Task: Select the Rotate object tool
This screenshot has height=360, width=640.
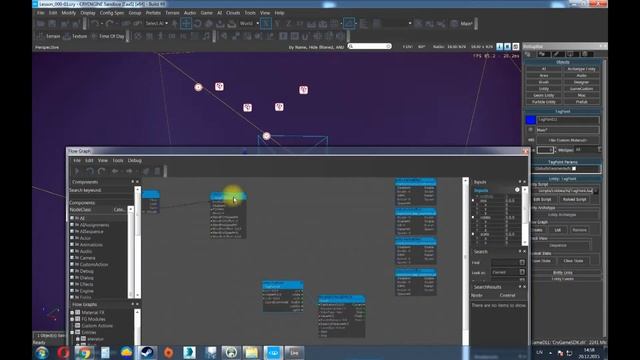Action: tap(197, 24)
